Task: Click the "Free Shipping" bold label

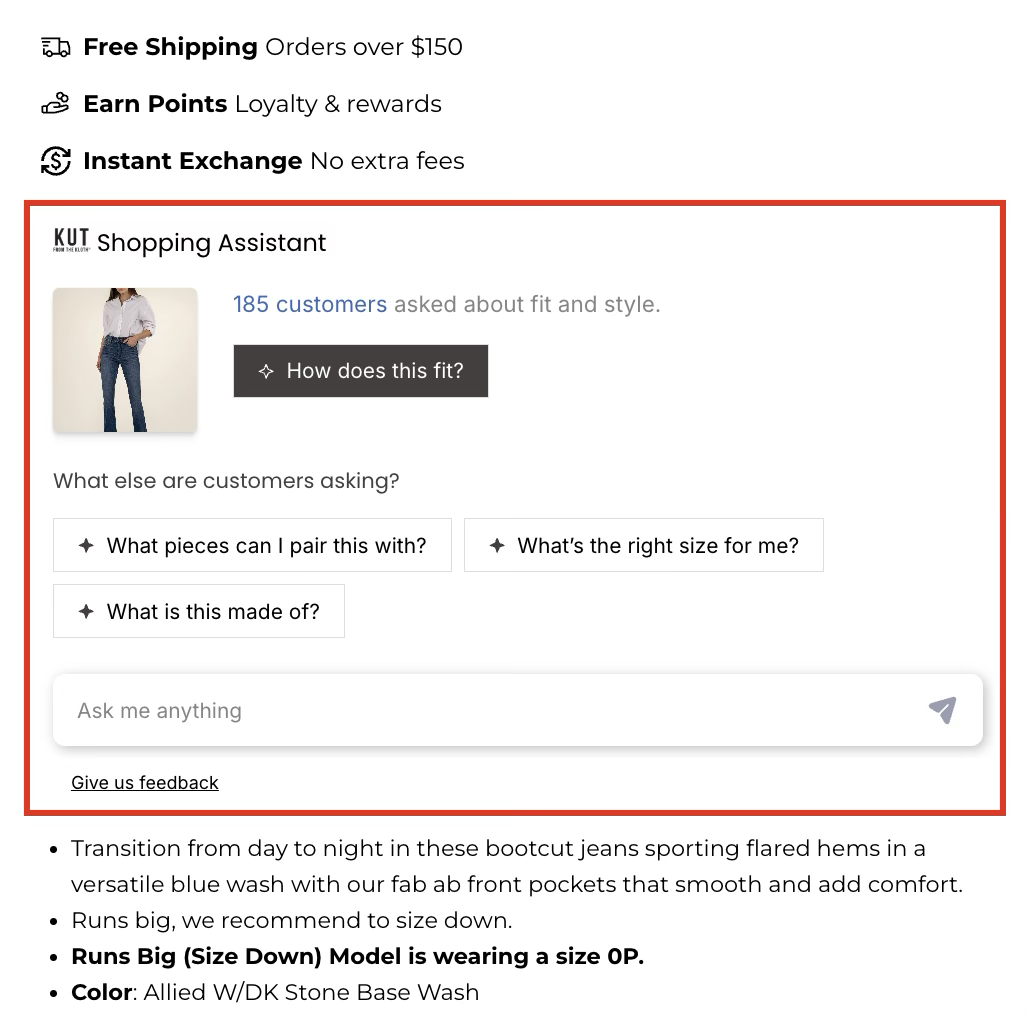Action: pos(170,47)
